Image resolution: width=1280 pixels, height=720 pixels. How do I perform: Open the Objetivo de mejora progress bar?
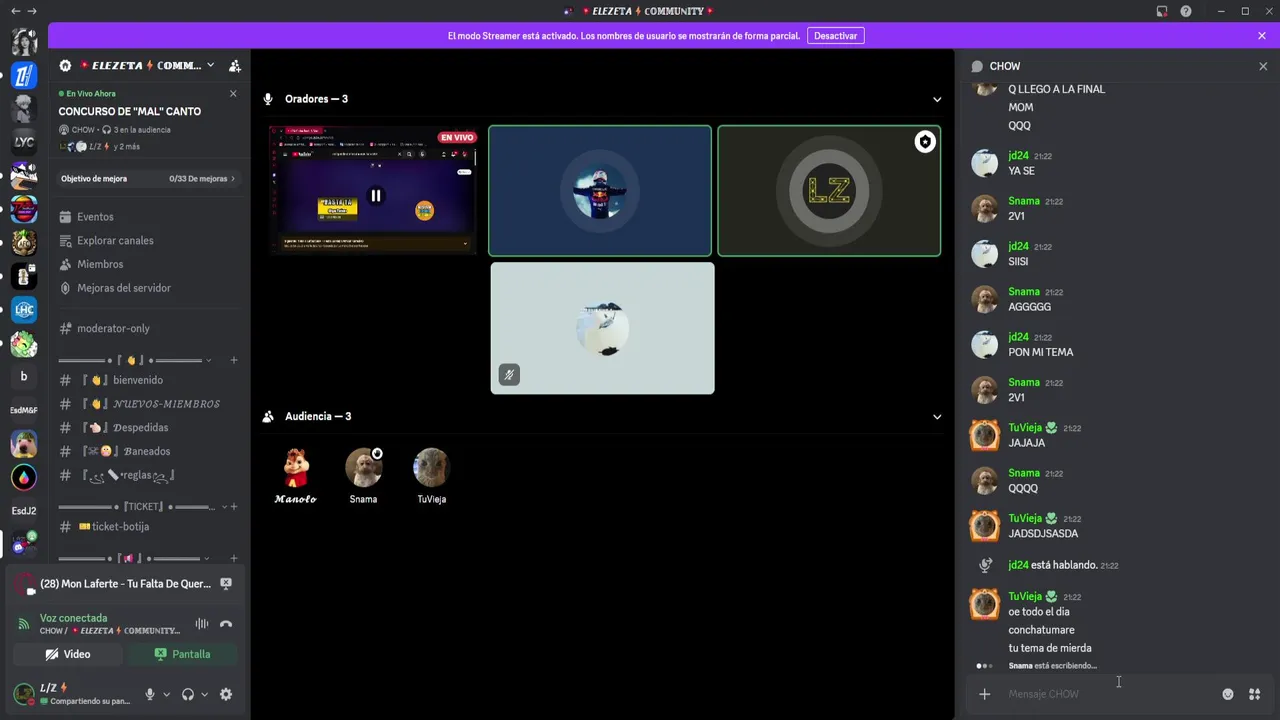coord(148,179)
